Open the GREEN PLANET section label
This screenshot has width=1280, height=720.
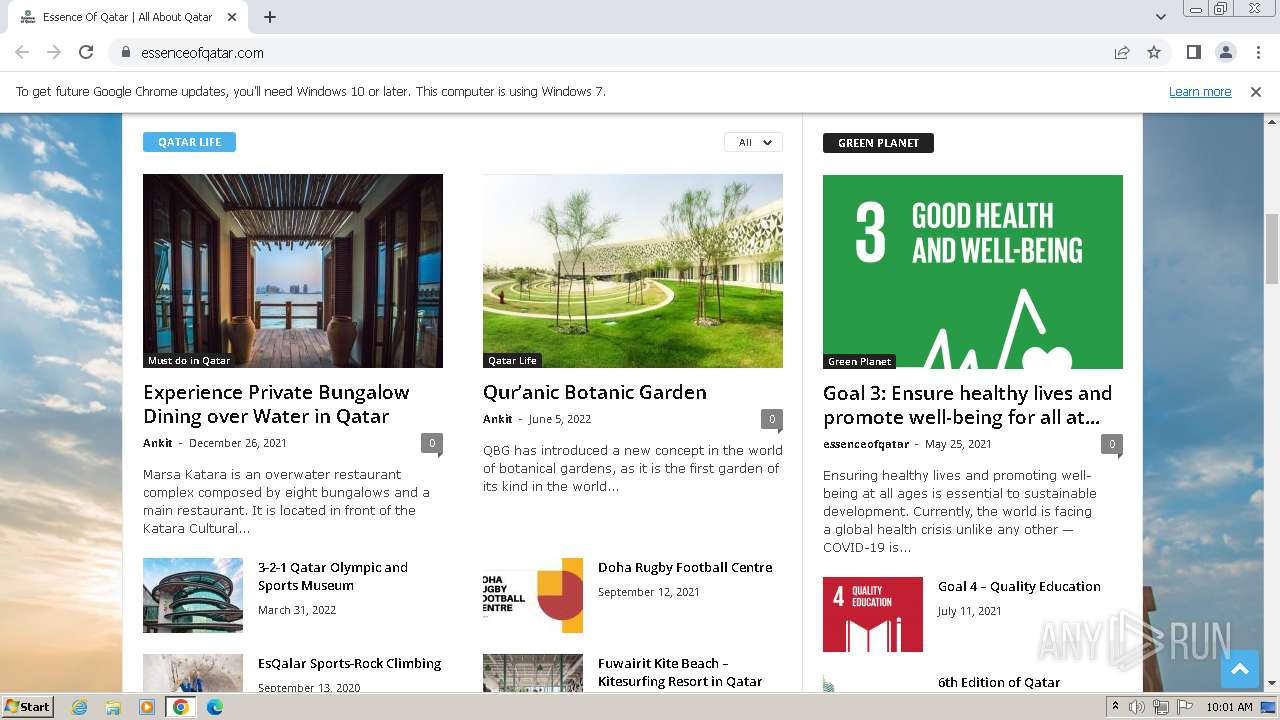[878, 143]
